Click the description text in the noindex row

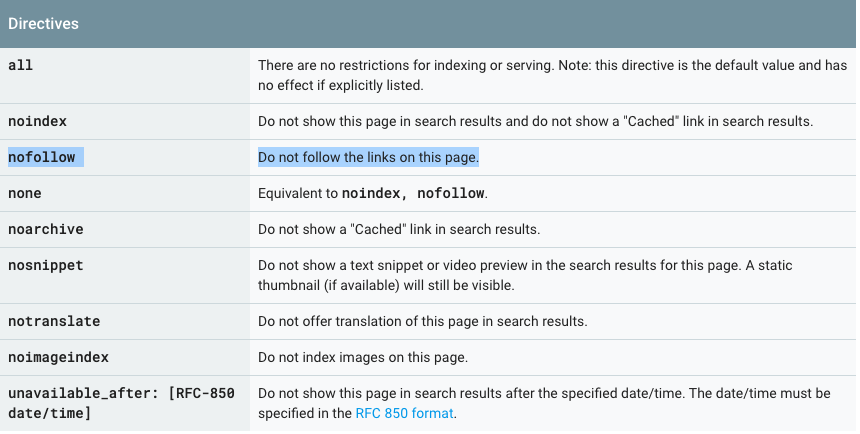point(535,121)
